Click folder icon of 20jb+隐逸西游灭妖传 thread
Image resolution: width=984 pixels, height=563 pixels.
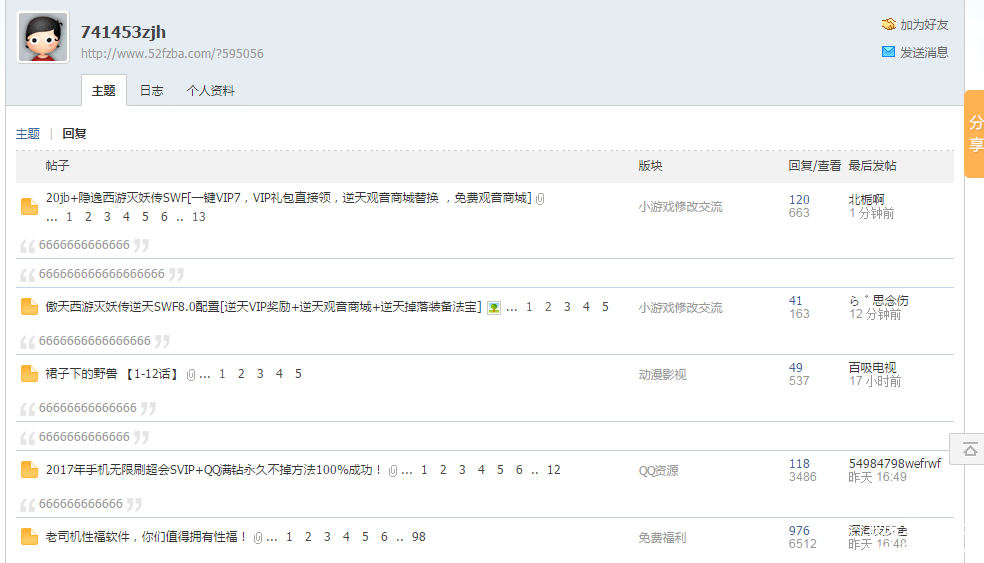29,206
